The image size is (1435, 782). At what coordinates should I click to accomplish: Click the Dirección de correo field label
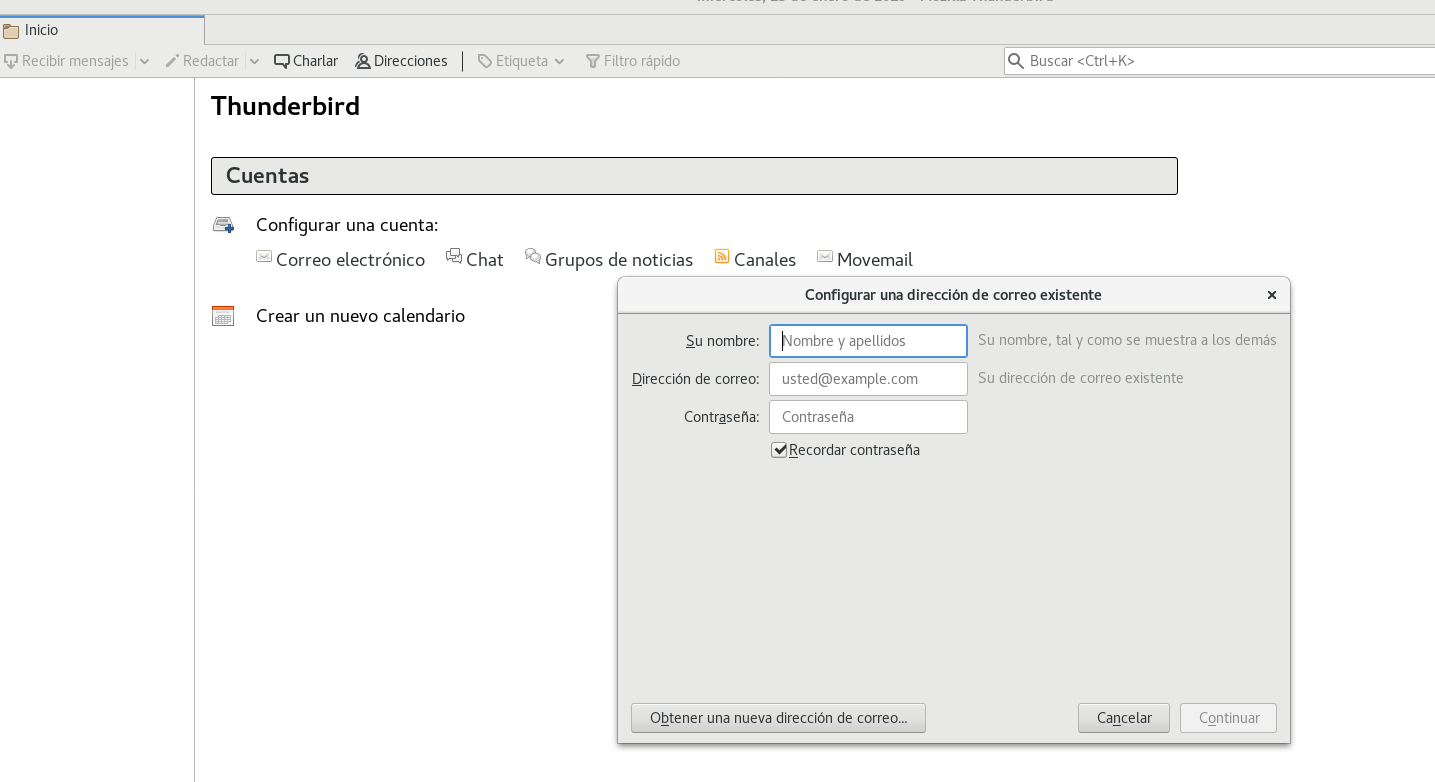[x=696, y=379]
